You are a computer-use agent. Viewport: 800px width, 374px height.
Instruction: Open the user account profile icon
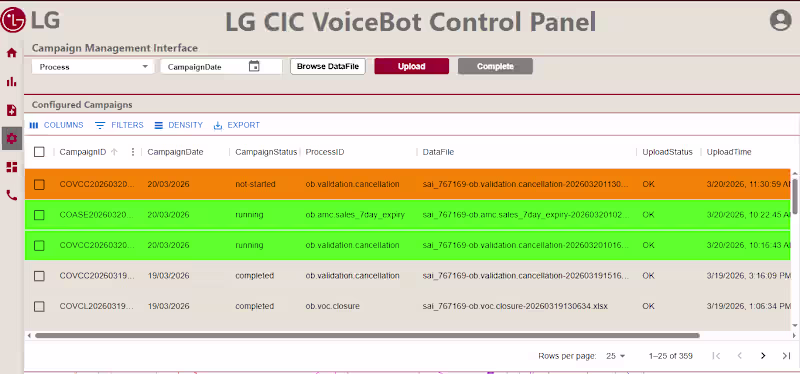pos(780,20)
